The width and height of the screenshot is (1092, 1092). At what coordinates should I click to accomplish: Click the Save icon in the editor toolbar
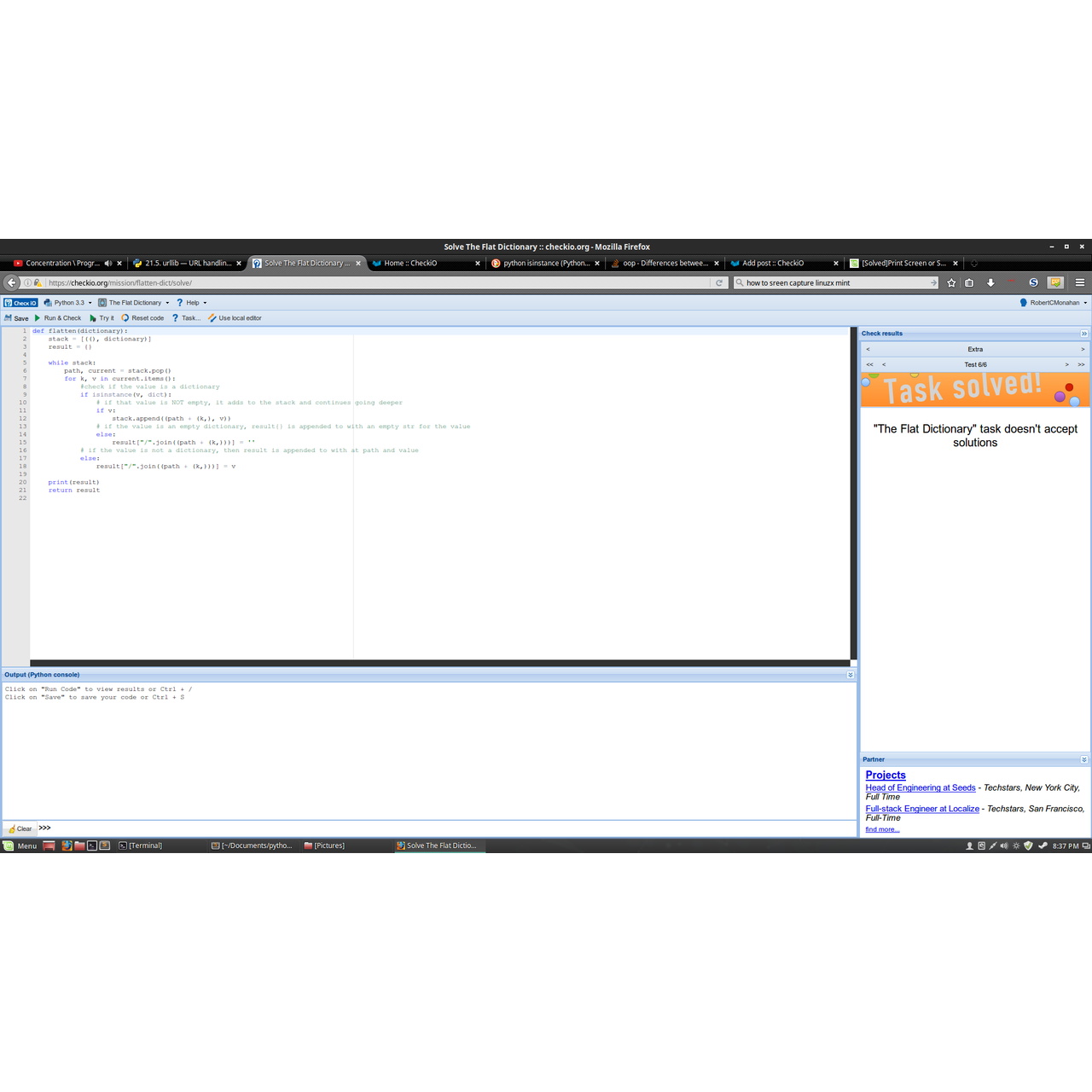9,318
